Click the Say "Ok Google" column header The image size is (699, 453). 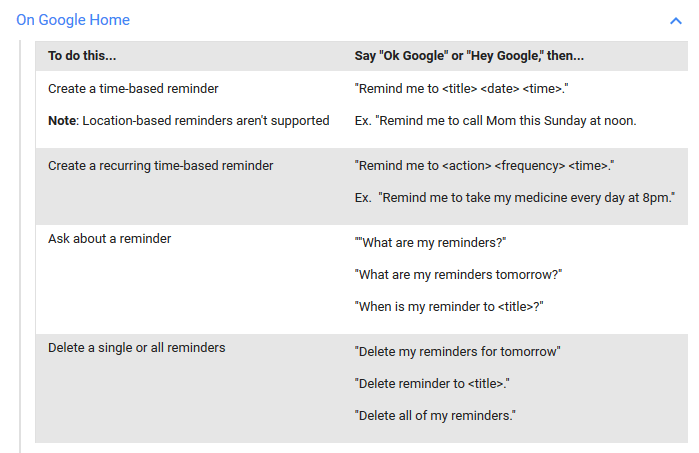(x=469, y=56)
